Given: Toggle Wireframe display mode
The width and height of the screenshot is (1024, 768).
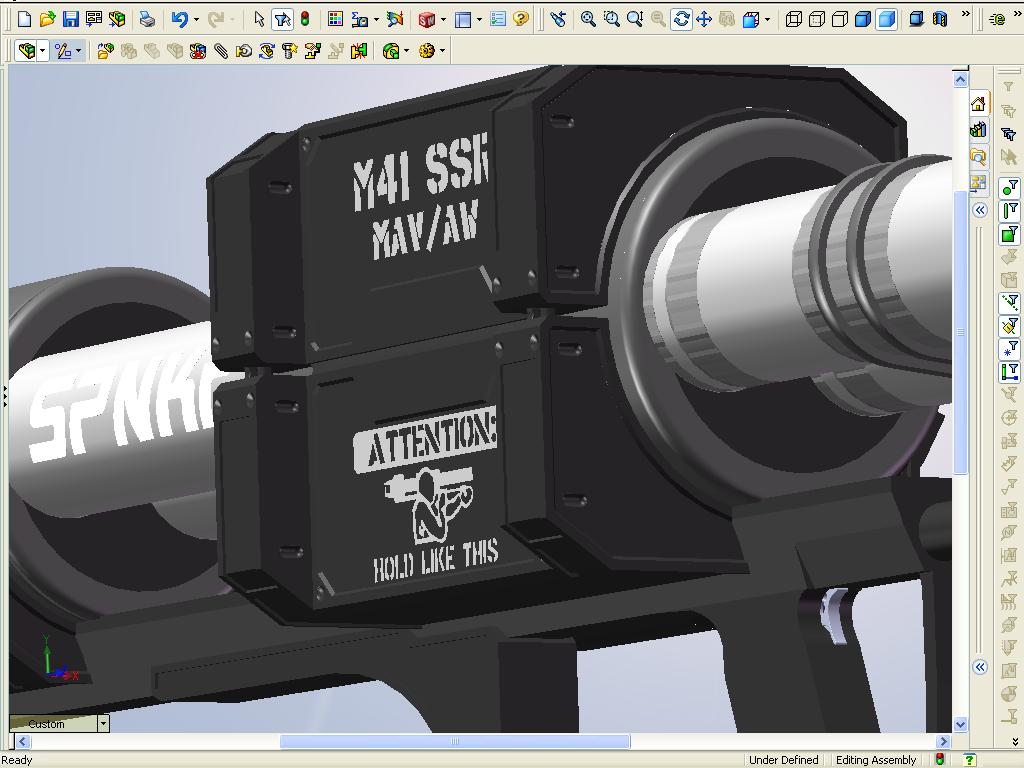Looking at the screenshot, I should (794, 19).
